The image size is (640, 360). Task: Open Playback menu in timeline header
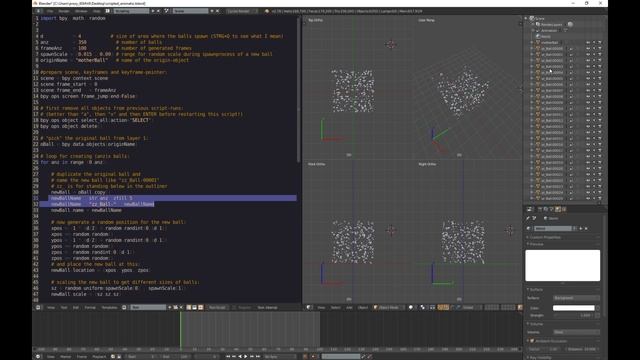99,356
